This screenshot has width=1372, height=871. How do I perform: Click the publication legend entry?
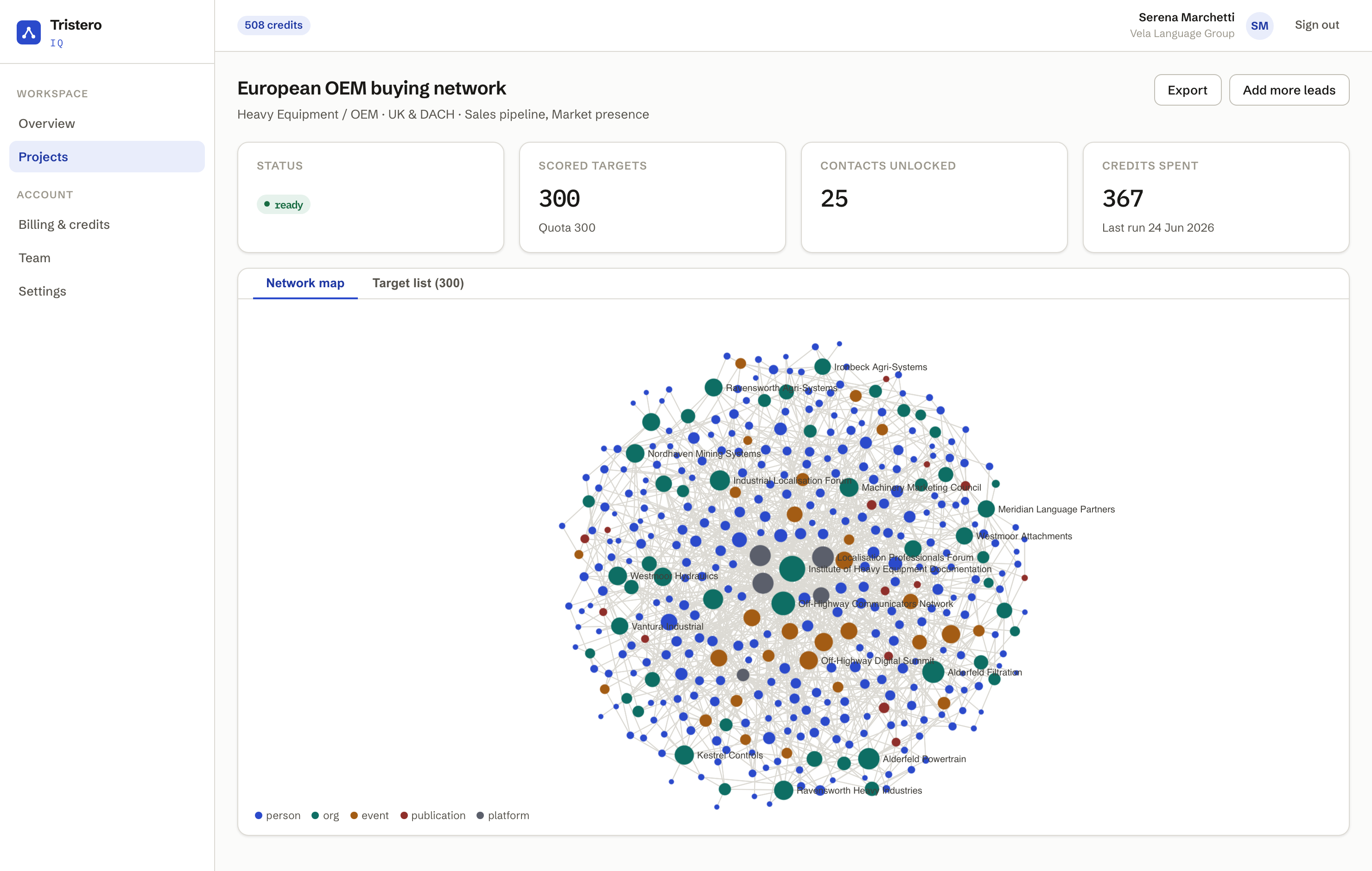pyautogui.click(x=432, y=815)
